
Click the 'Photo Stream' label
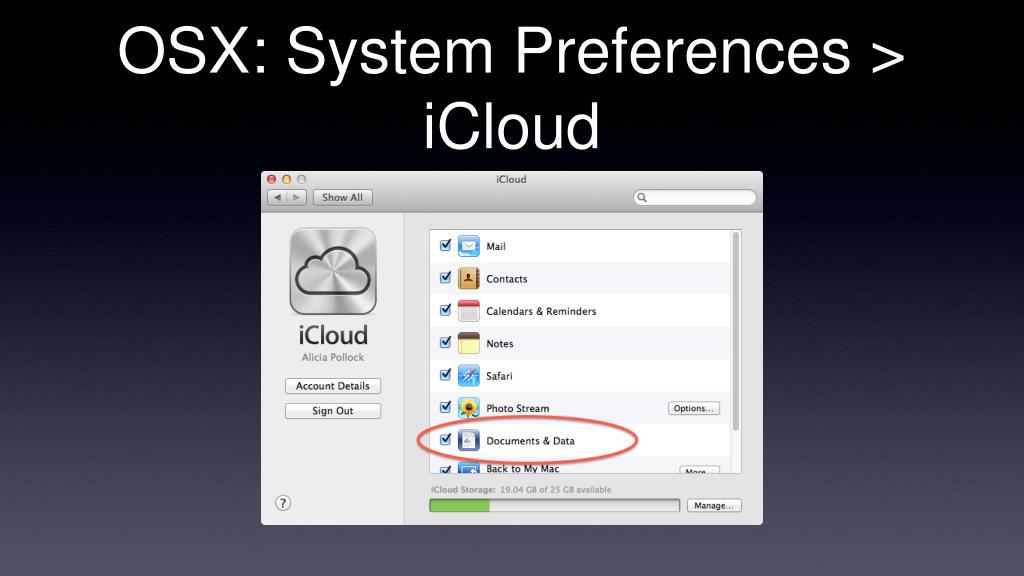pyautogui.click(x=518, y=408)
